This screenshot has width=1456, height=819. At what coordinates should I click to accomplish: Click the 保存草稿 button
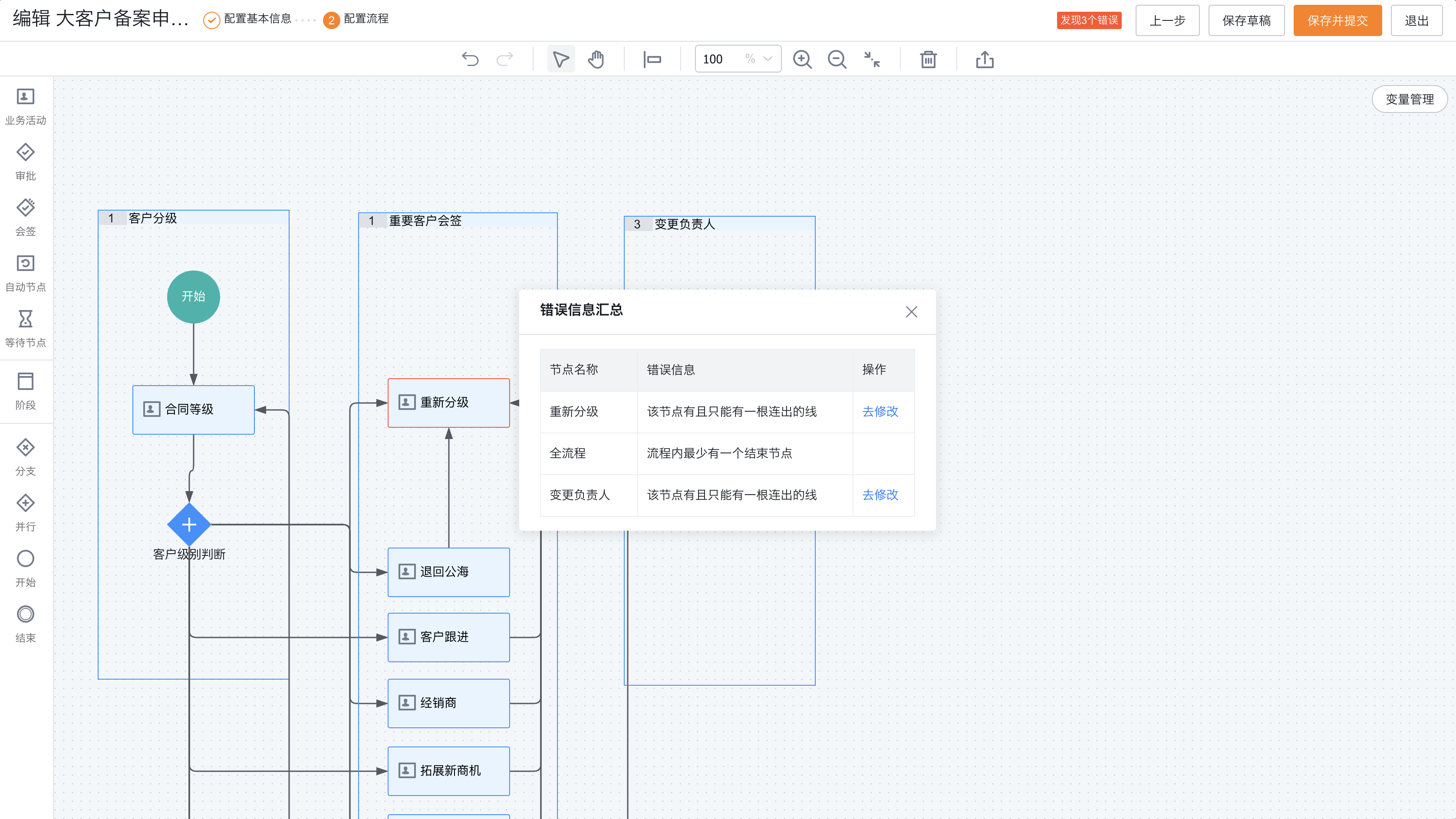point(1246,20)
